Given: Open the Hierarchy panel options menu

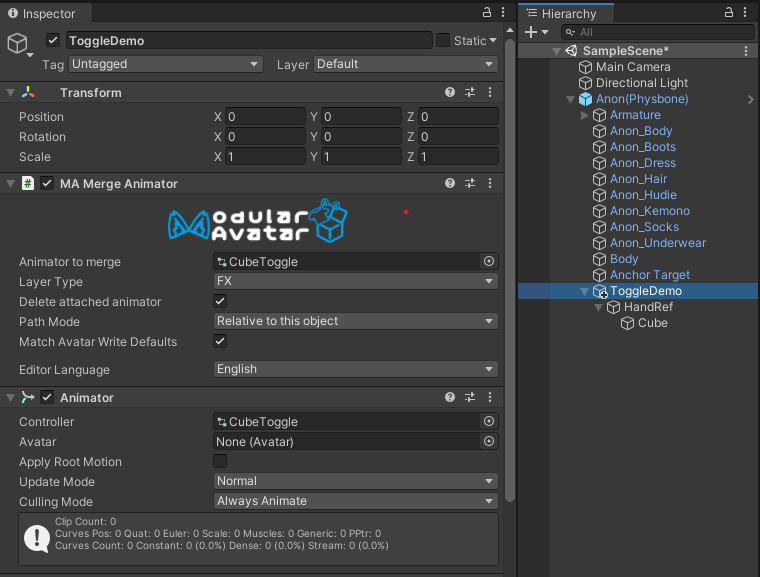Looking at the screenshot, I should (x=745, y=13).
